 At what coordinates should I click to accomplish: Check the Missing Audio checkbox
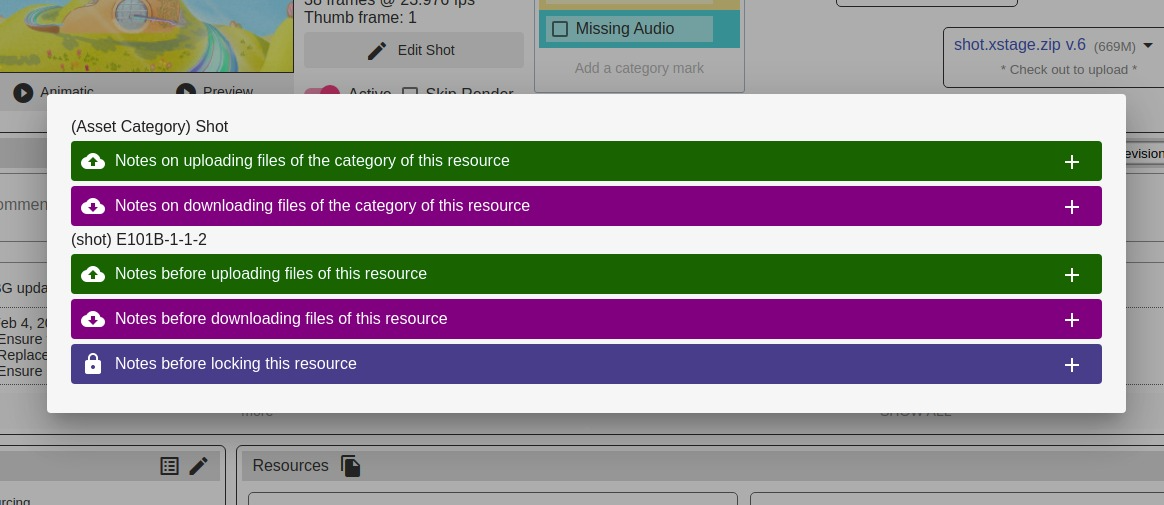[560, 29]
